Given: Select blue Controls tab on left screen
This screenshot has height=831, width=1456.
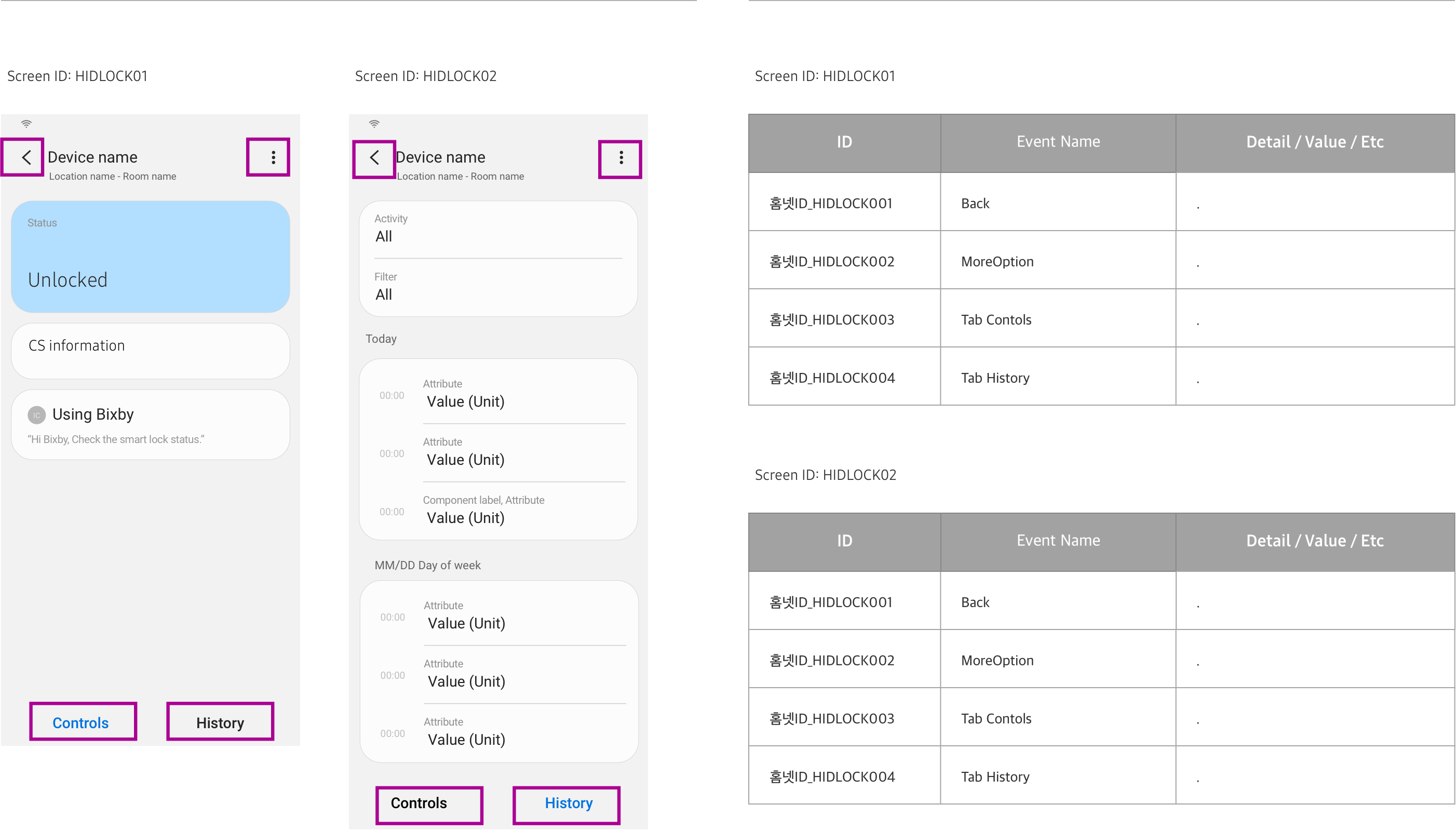Looking at the screenshot, I should pyautogui.click(x=80, y=722).
